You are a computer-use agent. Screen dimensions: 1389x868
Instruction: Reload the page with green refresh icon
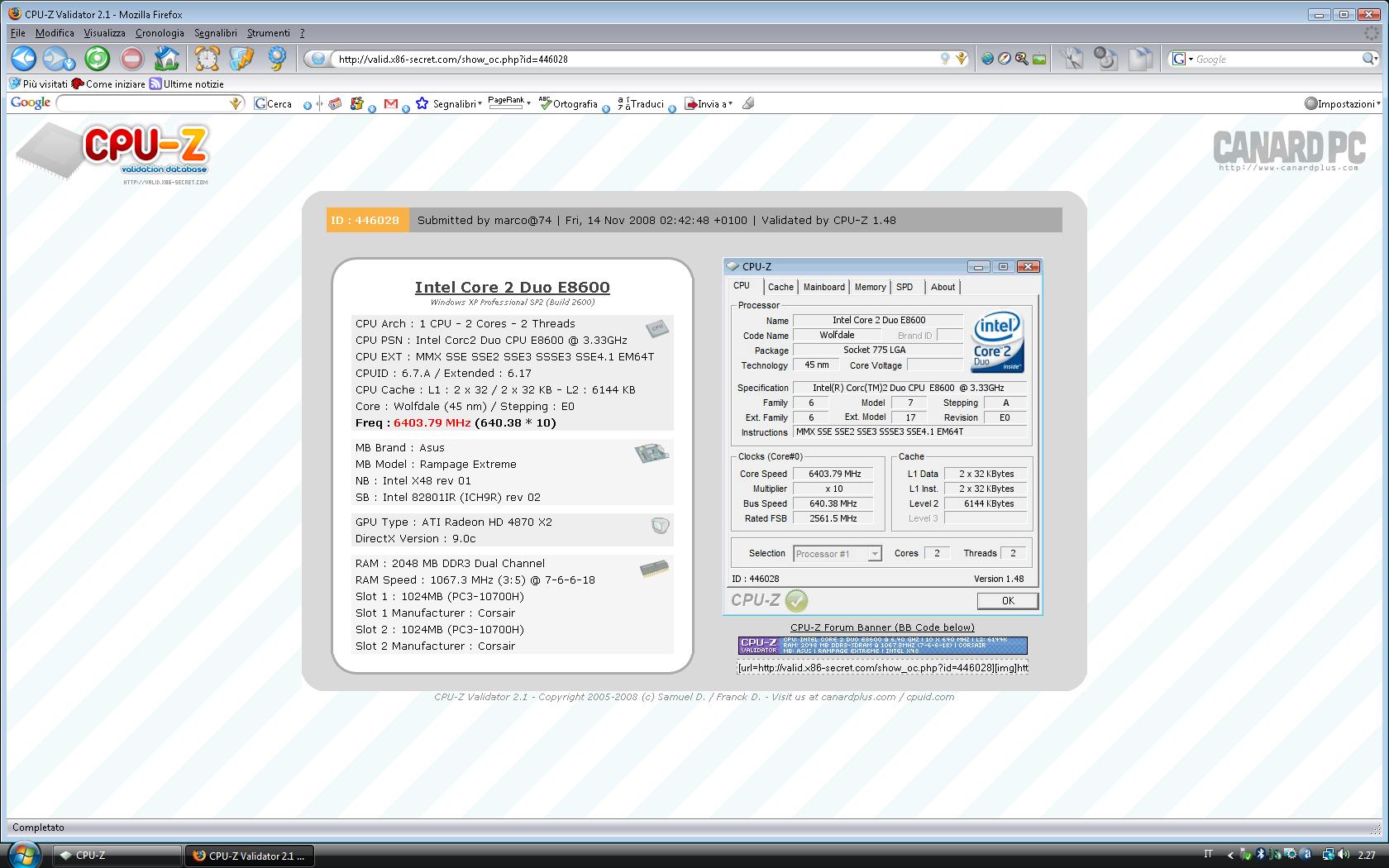[x=98, y=59]
